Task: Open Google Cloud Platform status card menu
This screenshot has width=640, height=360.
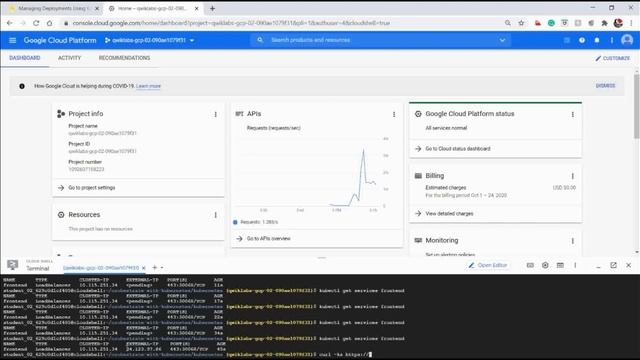Action: pos(573,114)
